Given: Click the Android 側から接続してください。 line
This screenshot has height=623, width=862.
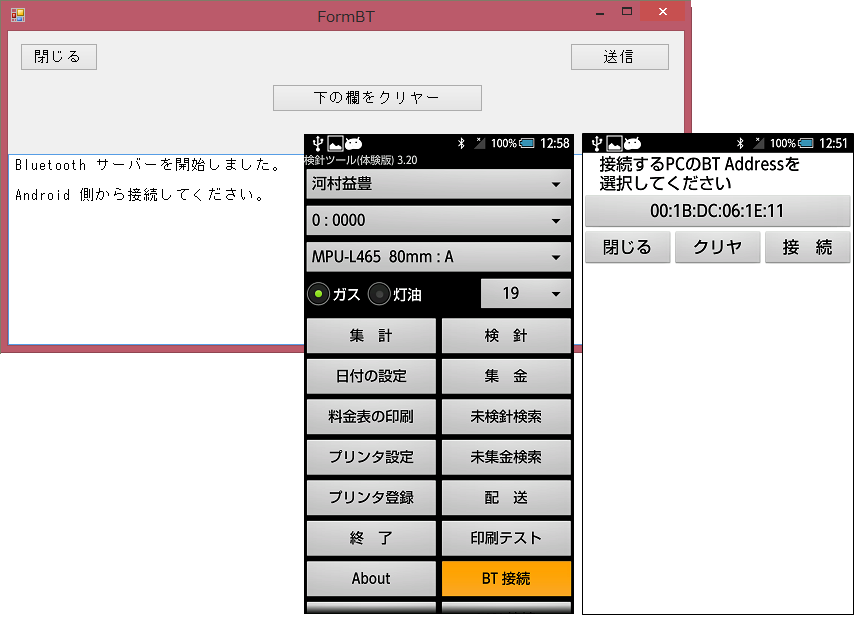Looking at the screenshot, I should coord(141,195).
